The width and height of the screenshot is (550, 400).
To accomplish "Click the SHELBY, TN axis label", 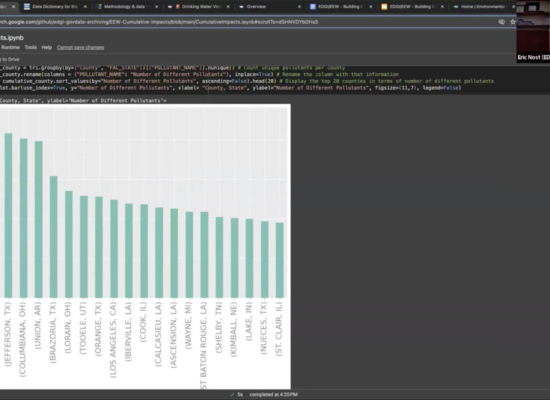I will click(219, 327).
